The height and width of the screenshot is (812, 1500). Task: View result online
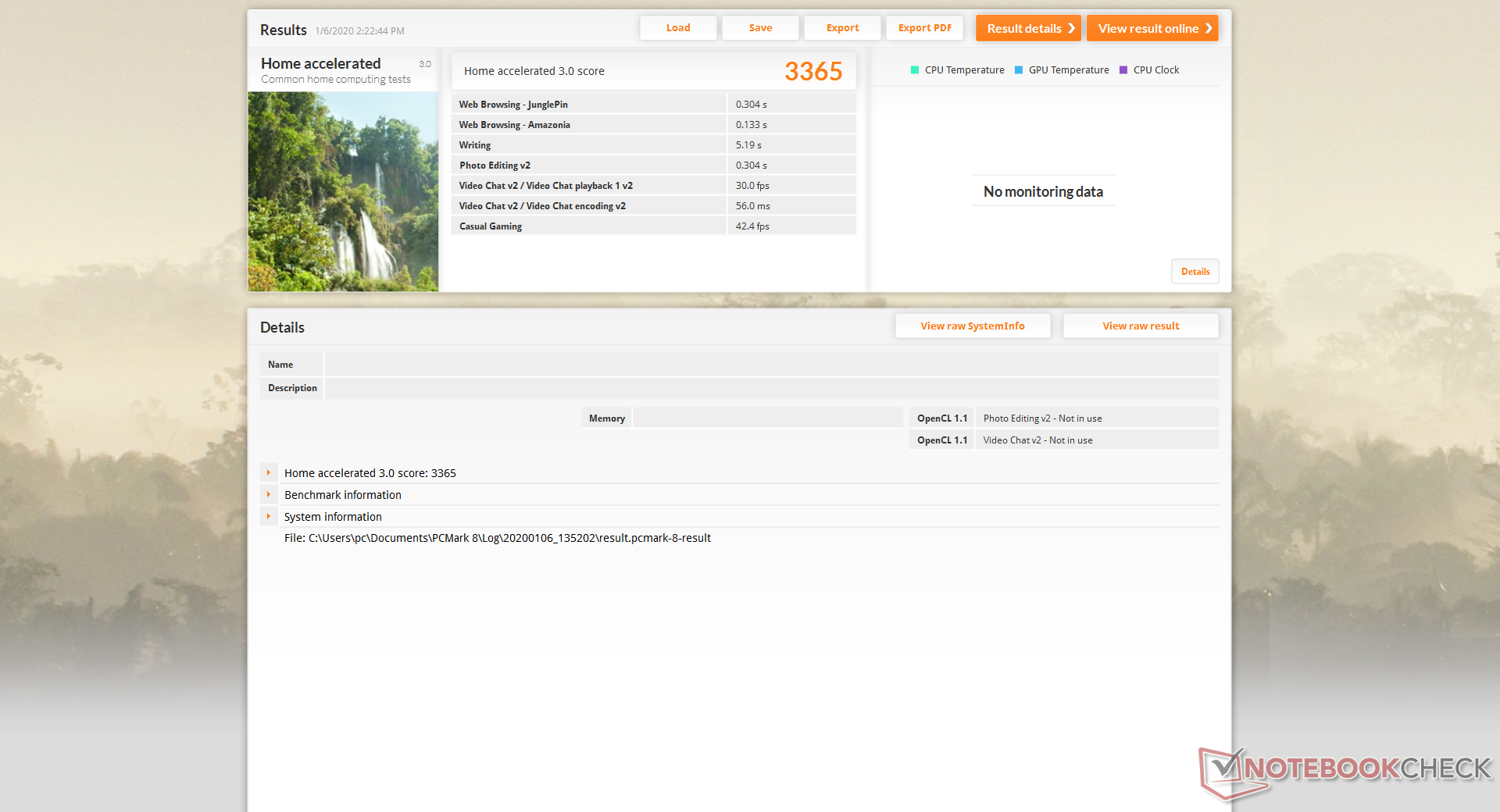point(1152,28)
